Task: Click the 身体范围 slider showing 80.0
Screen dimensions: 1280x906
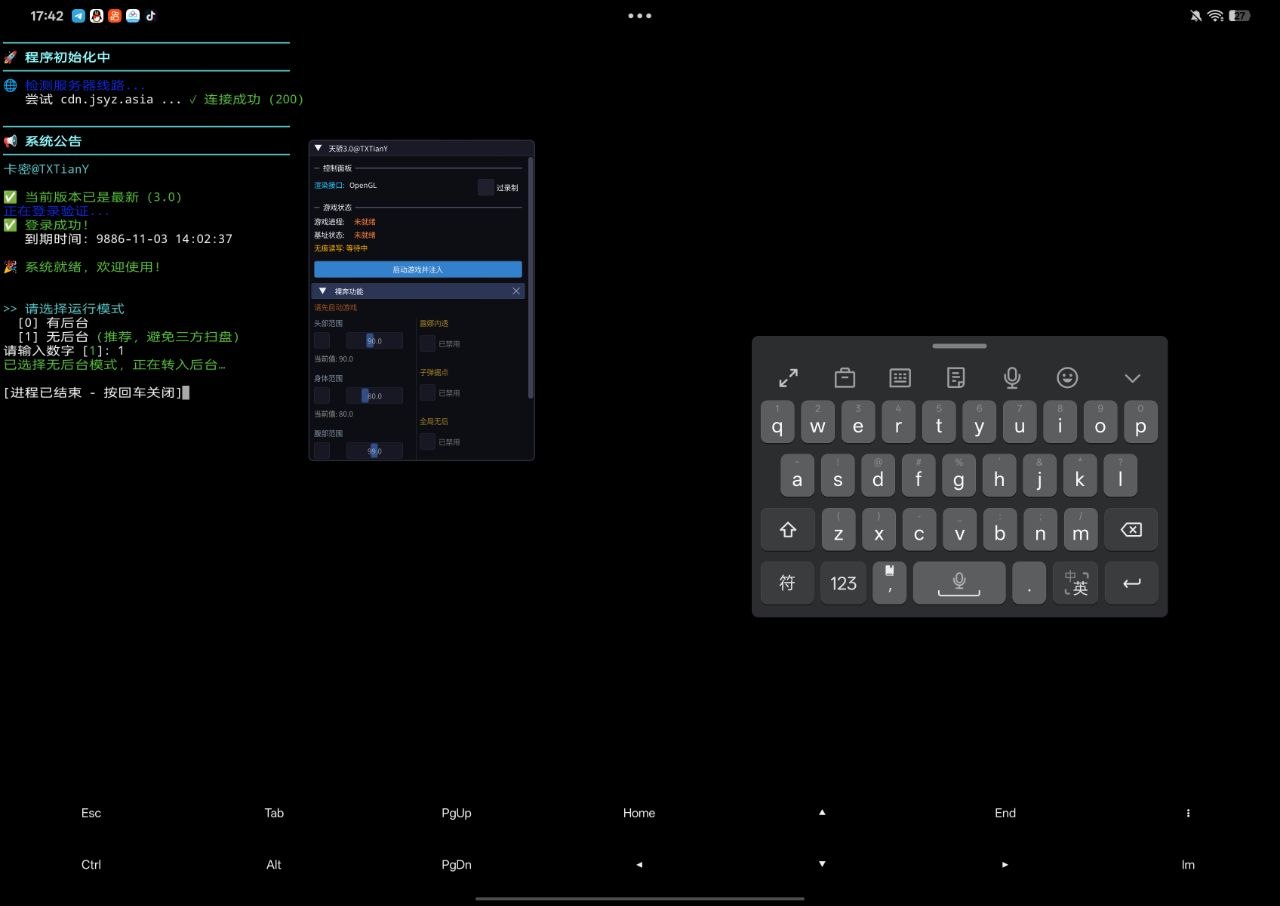Action: tap(374, 396)
